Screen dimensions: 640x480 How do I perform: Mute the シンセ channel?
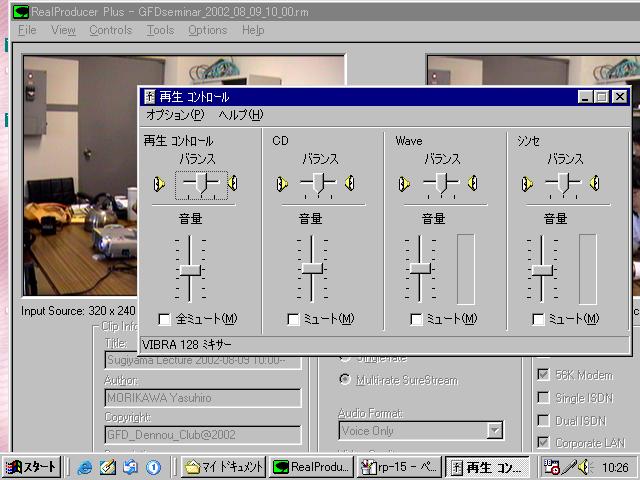[539, 319]
